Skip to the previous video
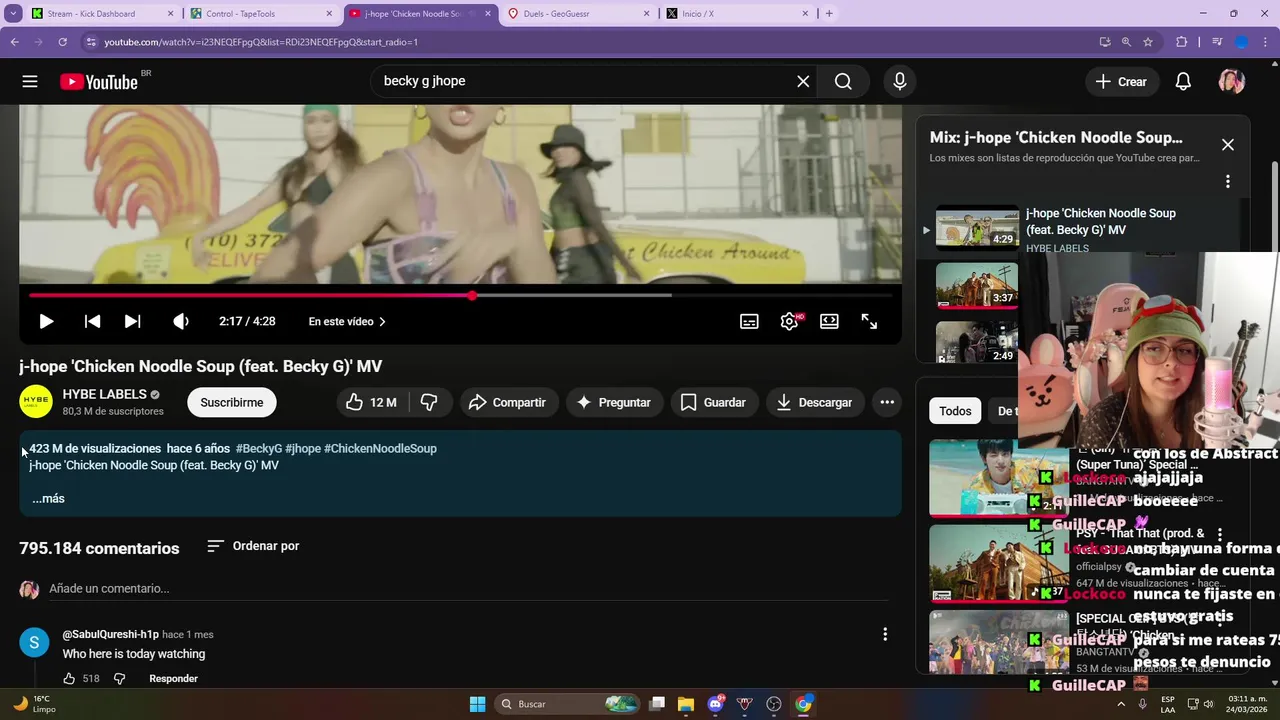 click(92, 321)
